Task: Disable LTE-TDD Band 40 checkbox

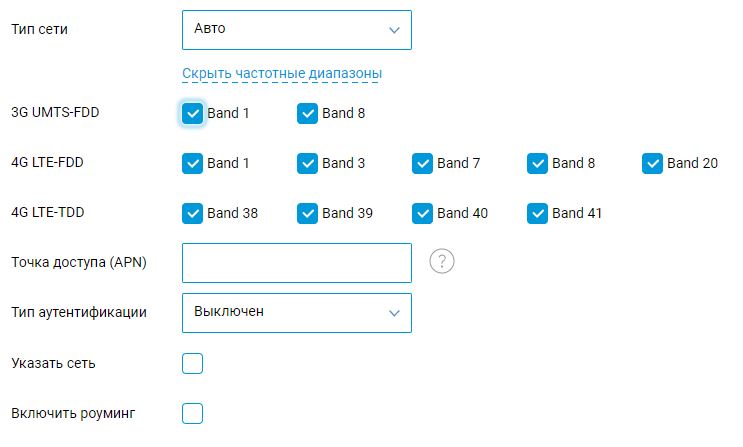Action: (x=422, y=214)
